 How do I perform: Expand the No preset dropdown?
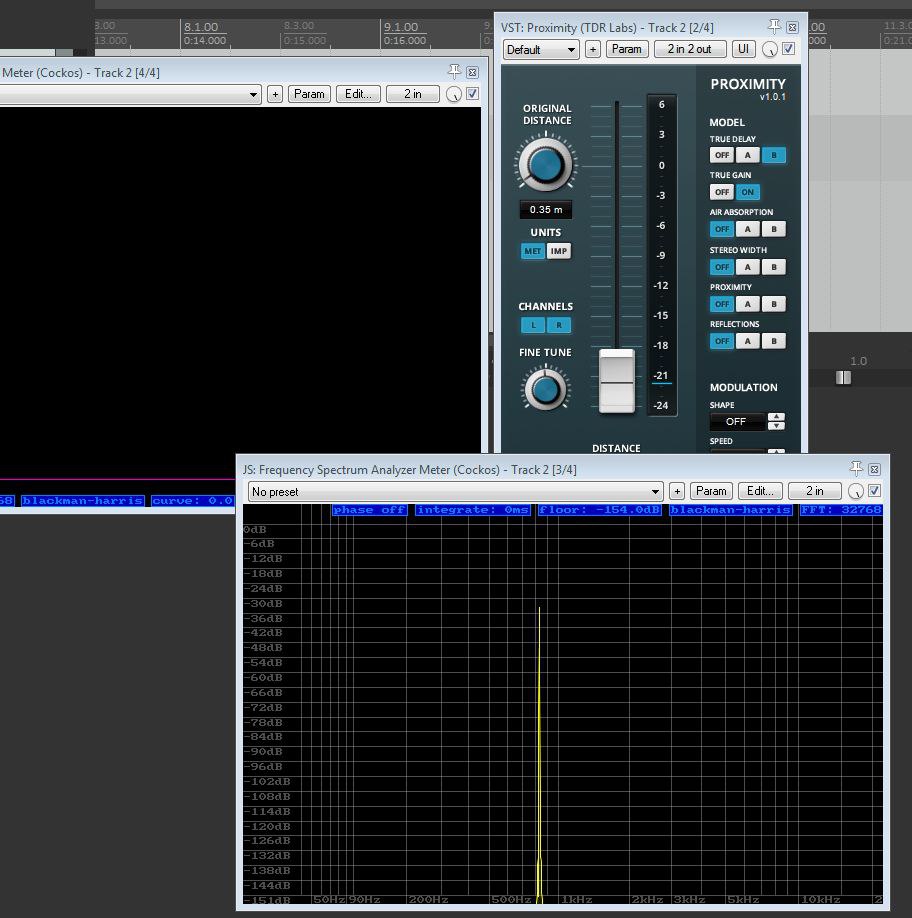point(455,491)
